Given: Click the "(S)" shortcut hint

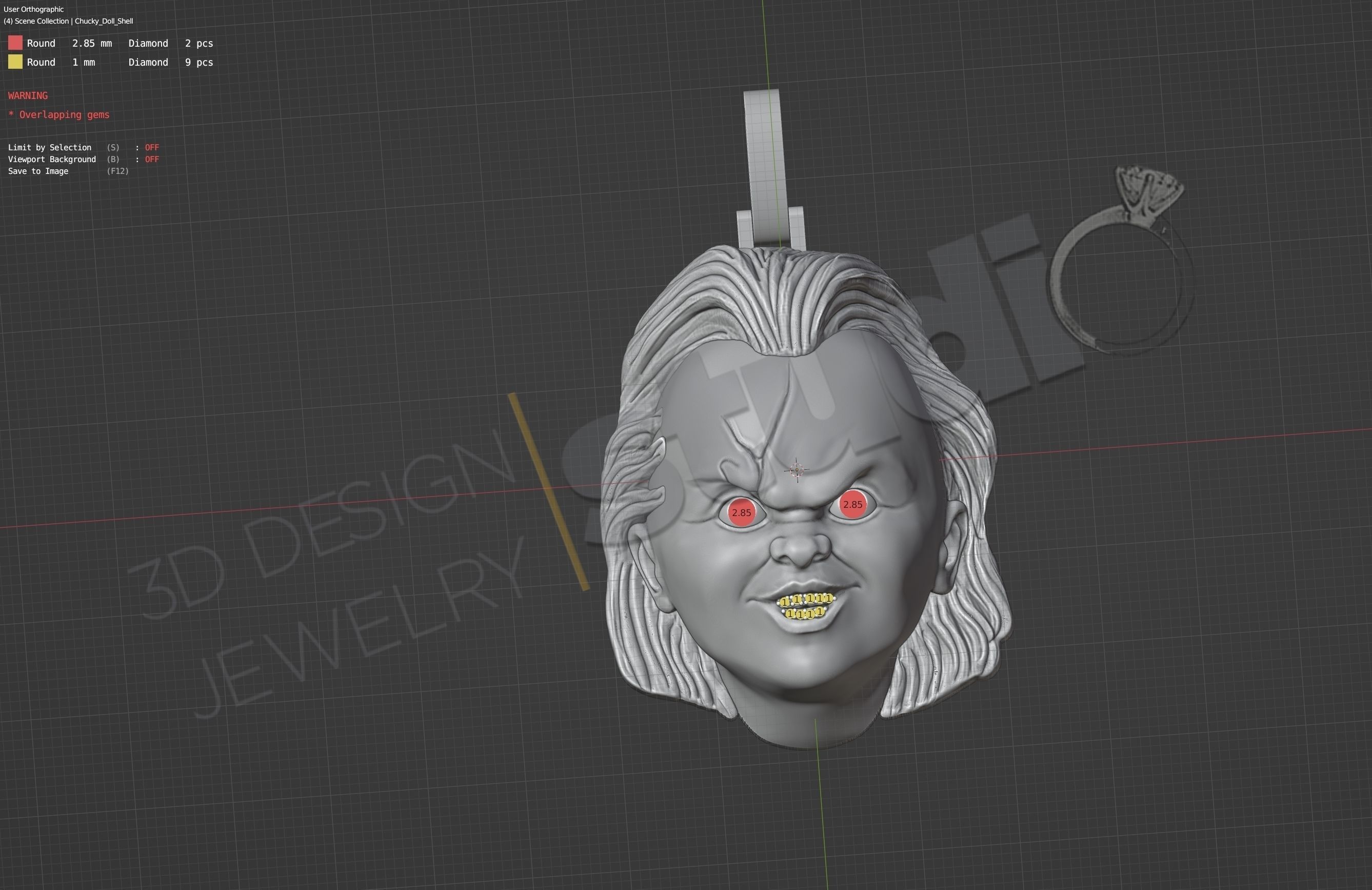Looking at the screenshot, I should tap(113, 148).
